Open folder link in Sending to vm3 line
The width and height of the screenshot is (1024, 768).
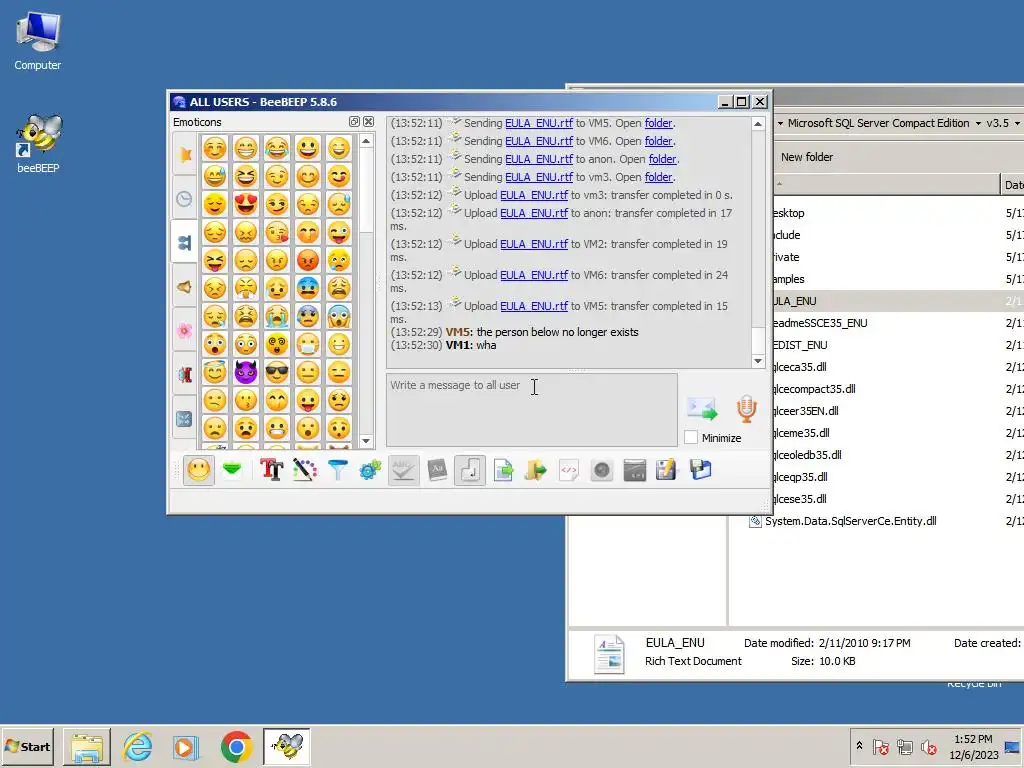(x=658, y=177)
